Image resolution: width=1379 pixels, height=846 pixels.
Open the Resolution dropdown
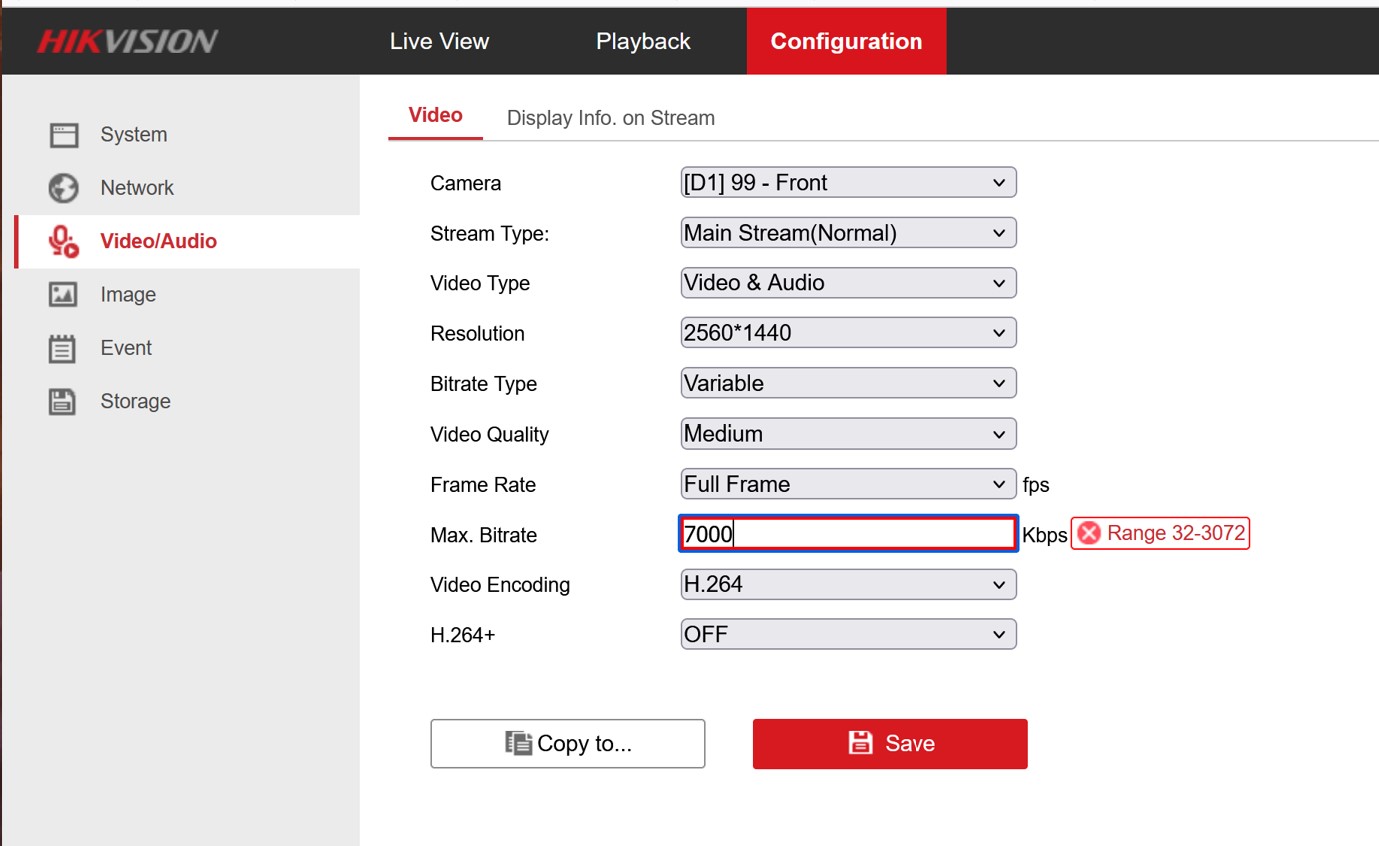pos(847,333)
